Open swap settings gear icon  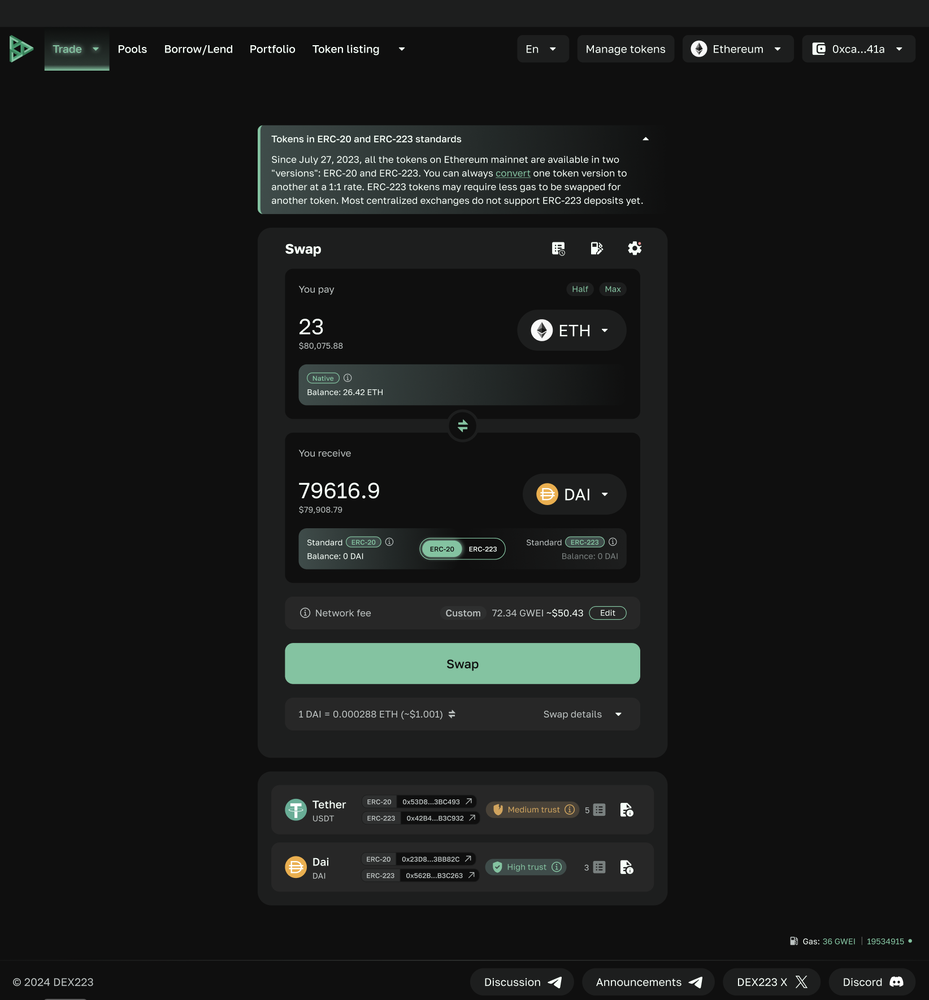coord(634,249)
